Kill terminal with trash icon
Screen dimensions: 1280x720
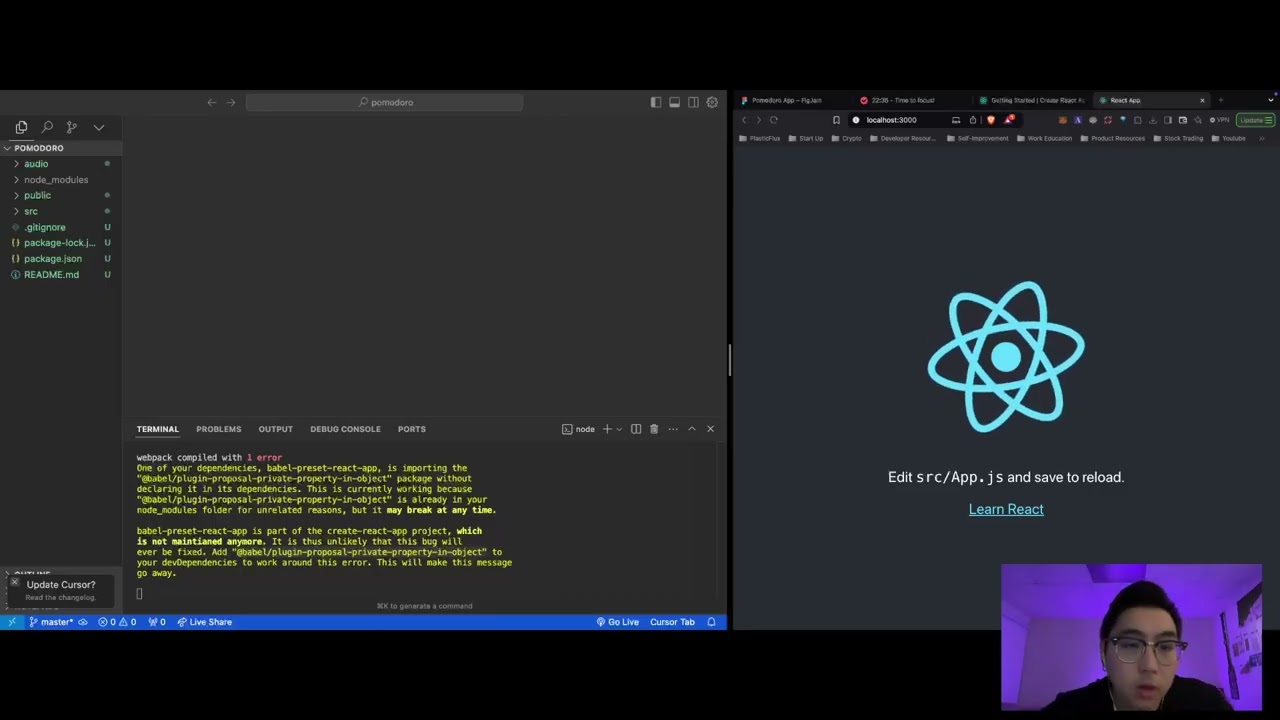[654, 429]
